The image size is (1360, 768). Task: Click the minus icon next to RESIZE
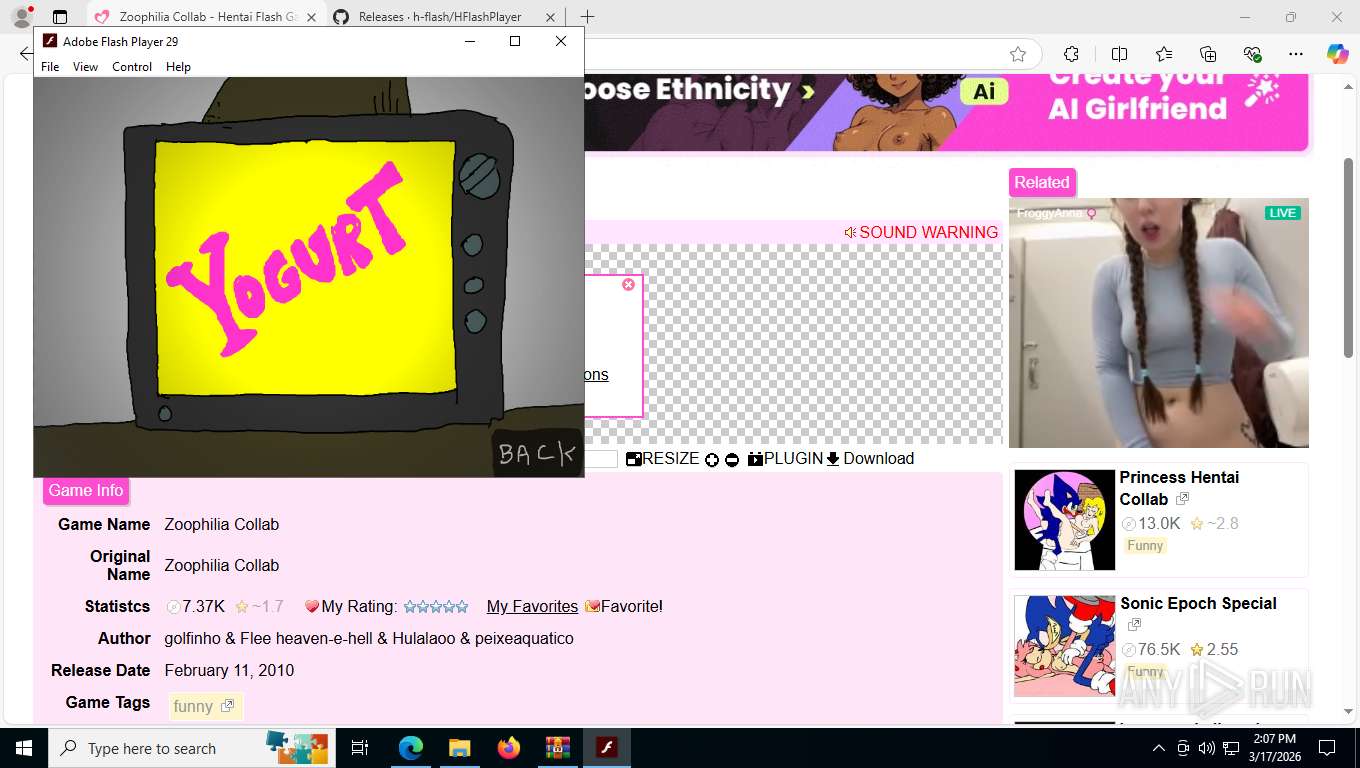pyautogui.click(x=732, y=460)
